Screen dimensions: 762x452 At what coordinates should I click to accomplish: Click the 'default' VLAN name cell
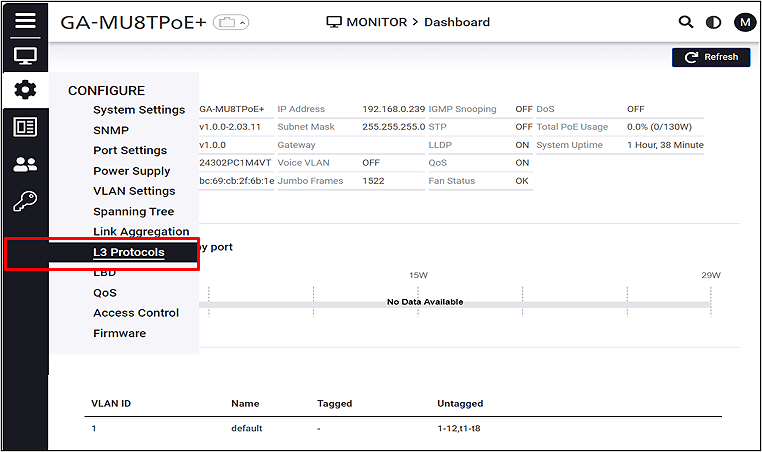(x=246, y=428)
